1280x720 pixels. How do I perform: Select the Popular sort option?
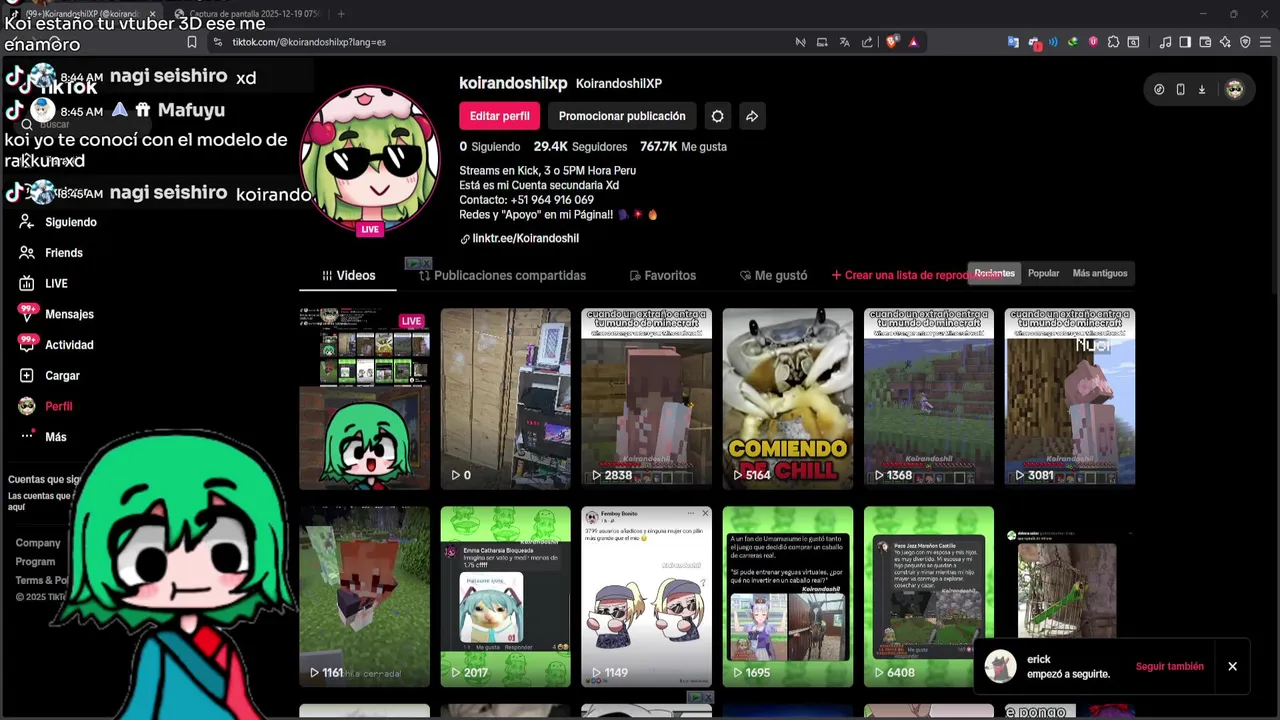click(x=1043, y=273)
